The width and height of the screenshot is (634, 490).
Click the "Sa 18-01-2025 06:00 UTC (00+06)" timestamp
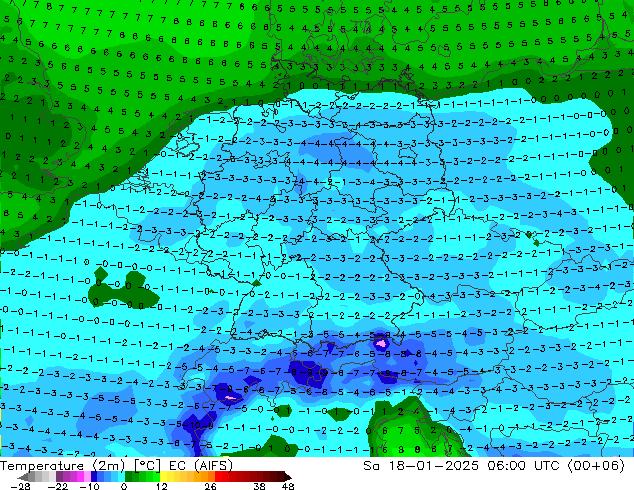click(494, 465)
